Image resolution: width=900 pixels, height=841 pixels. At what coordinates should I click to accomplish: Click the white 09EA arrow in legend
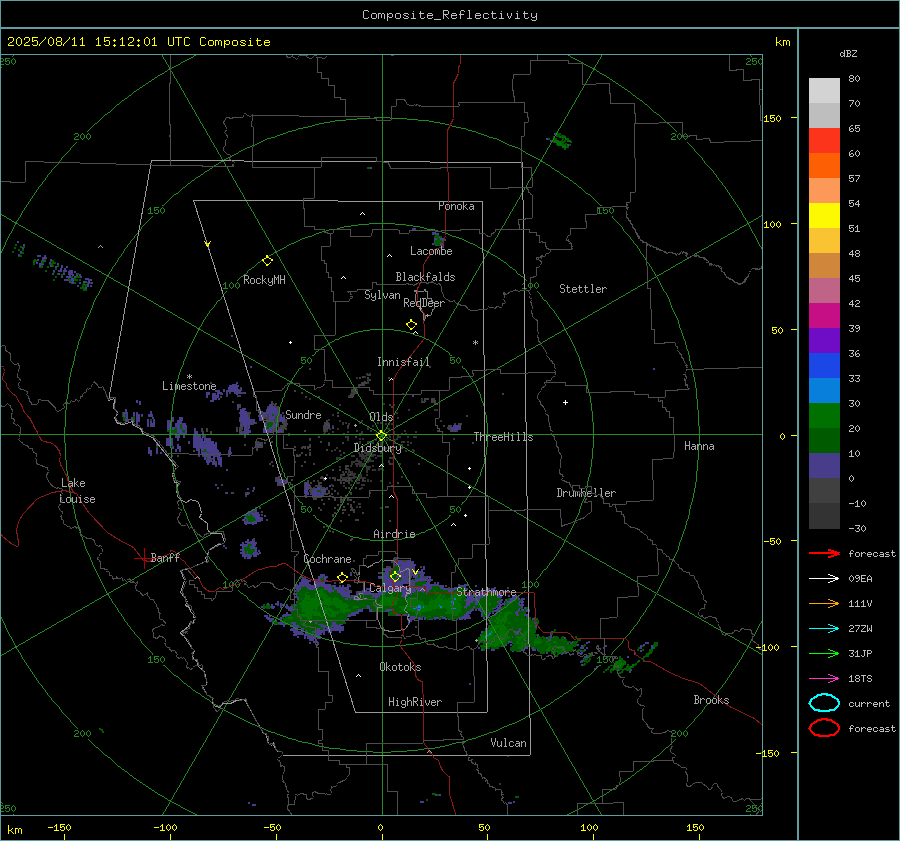click(824, 579)
